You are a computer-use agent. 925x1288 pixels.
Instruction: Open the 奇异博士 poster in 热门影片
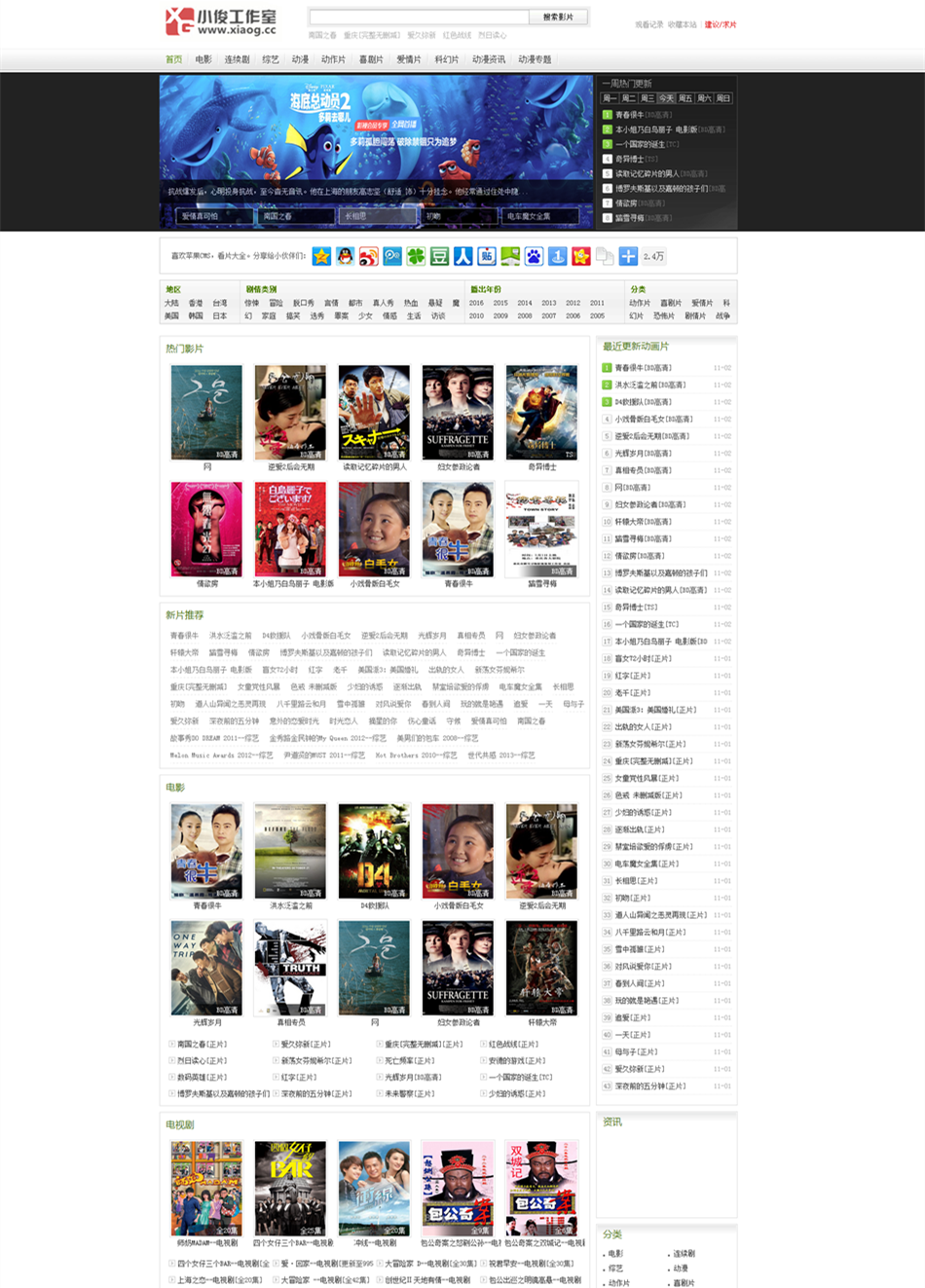541,412
